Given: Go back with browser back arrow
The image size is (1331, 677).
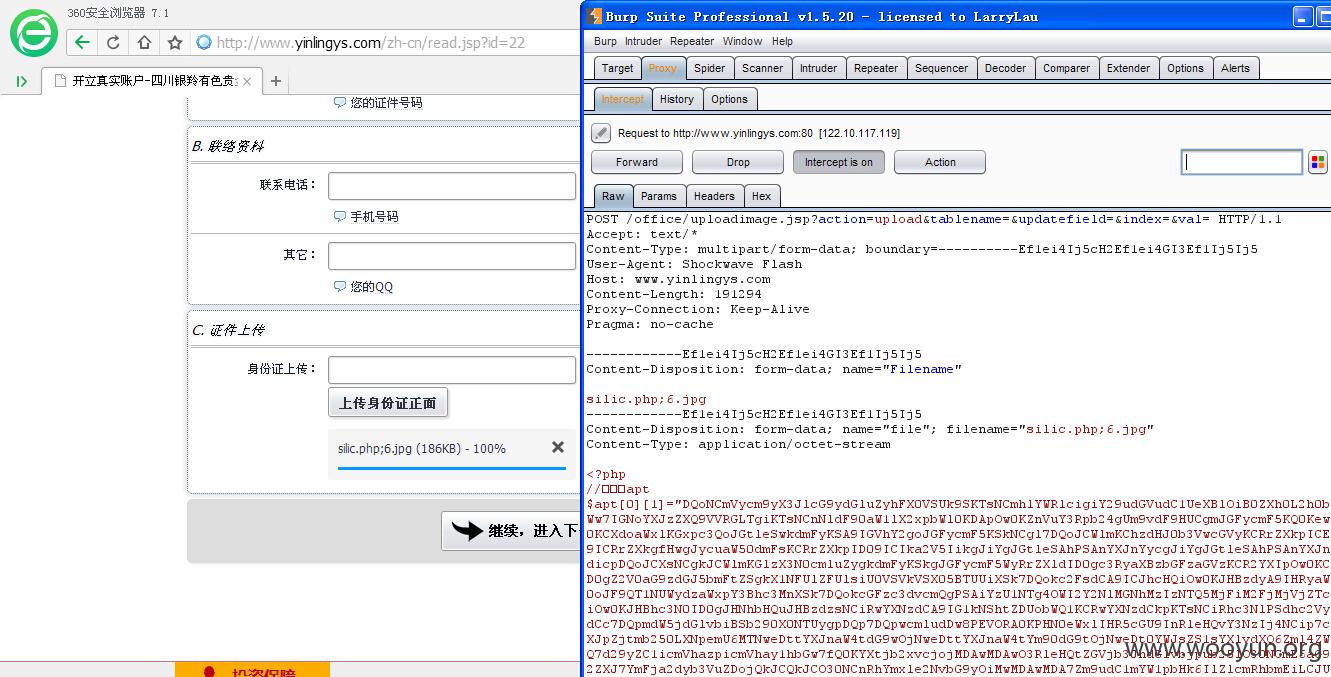Looking at the screenshot, I should (82, 42).
